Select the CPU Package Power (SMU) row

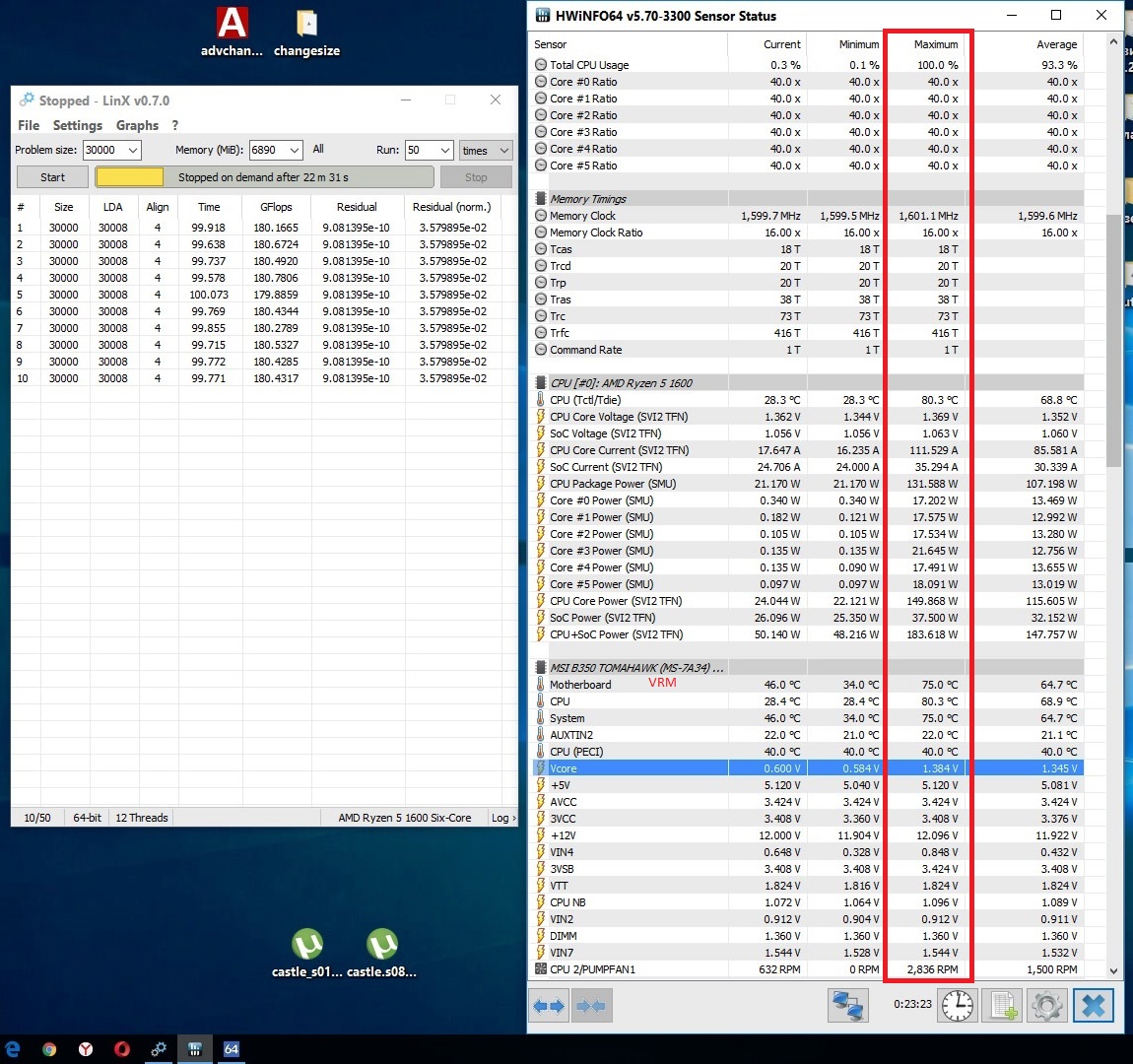808,484
